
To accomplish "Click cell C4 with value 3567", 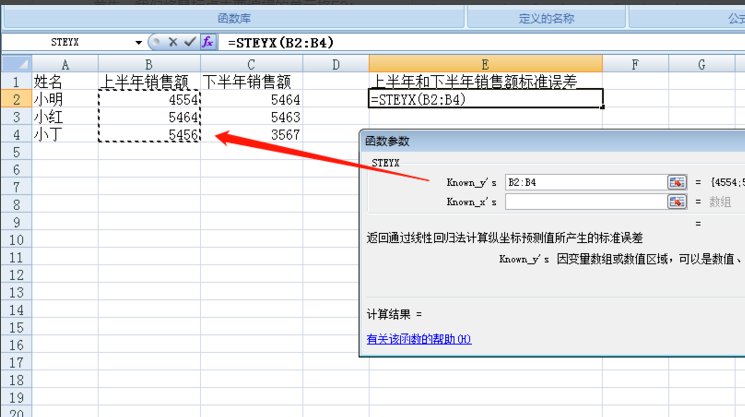I will pos(251,135).
